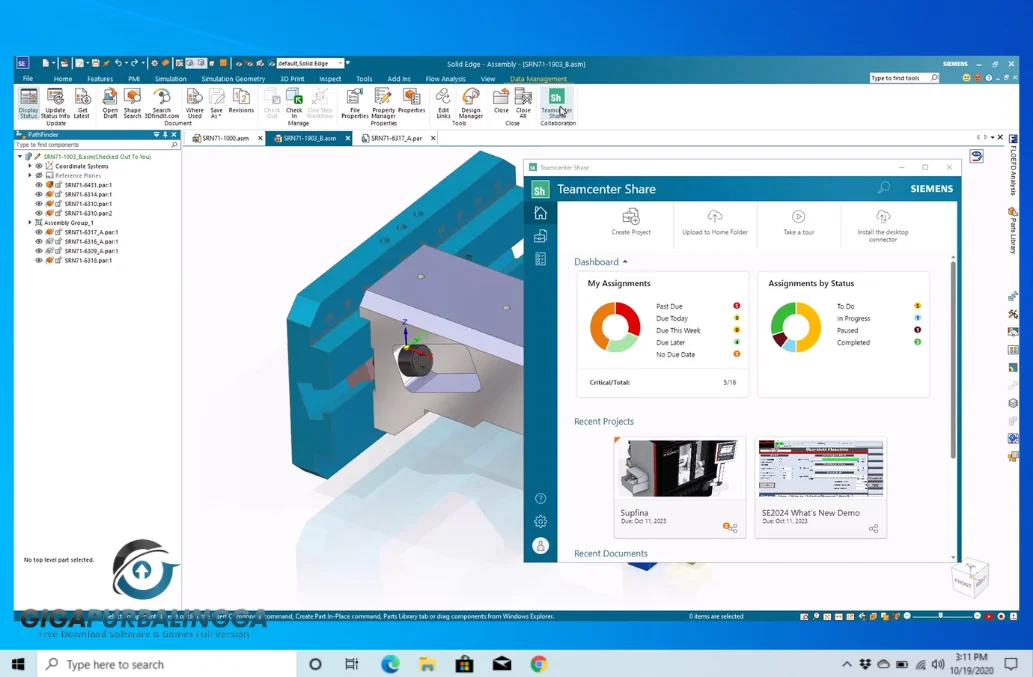Launch Design Manager
1033x677 pixels.
point(470,103)
